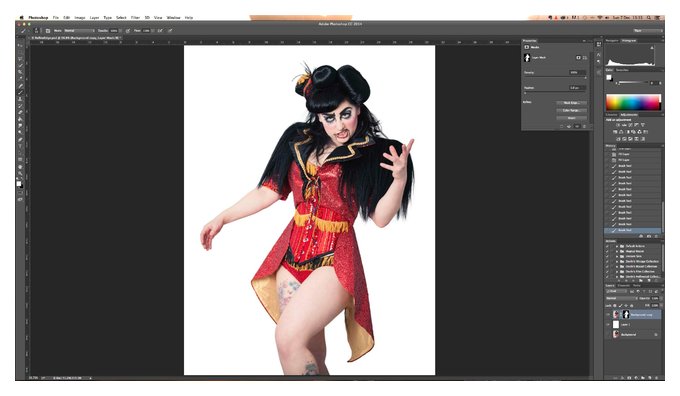Screen dimensions: 680x396
Task: Select the Eraser tool
Action: click(20, 112)
